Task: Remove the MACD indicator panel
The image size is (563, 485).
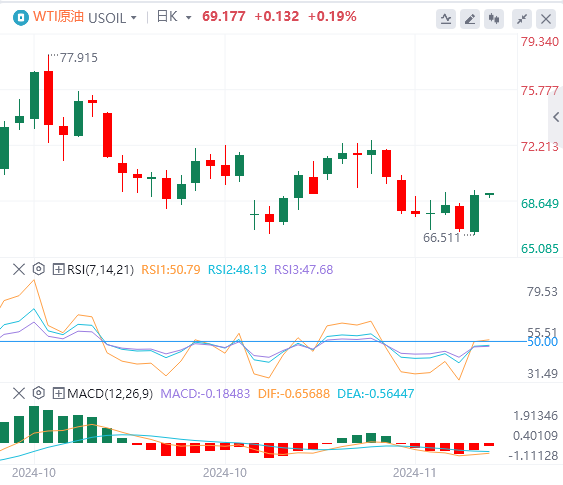Action: [x=19, y=393]
